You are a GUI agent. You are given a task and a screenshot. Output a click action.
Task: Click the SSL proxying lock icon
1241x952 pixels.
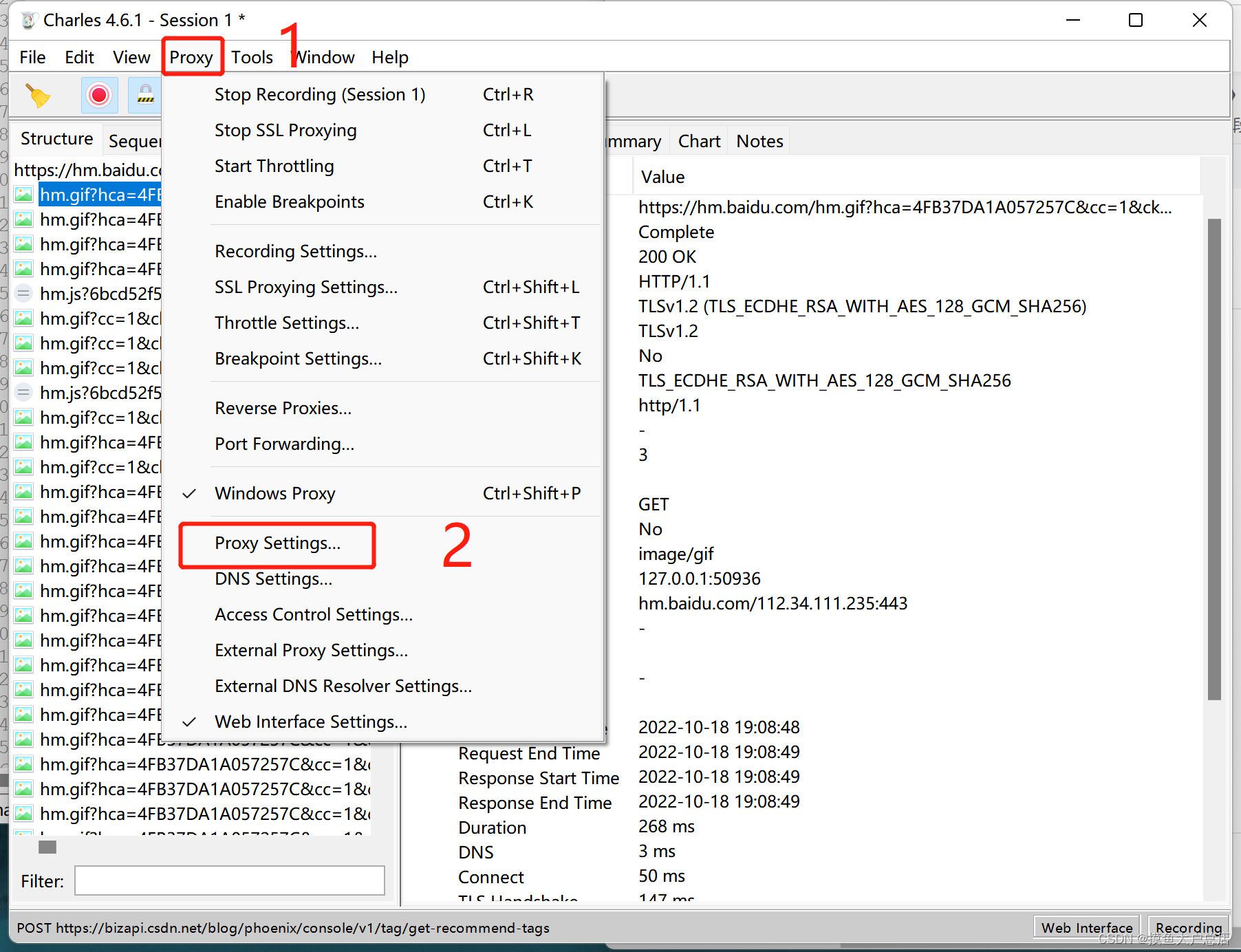[x=145, y=95]
